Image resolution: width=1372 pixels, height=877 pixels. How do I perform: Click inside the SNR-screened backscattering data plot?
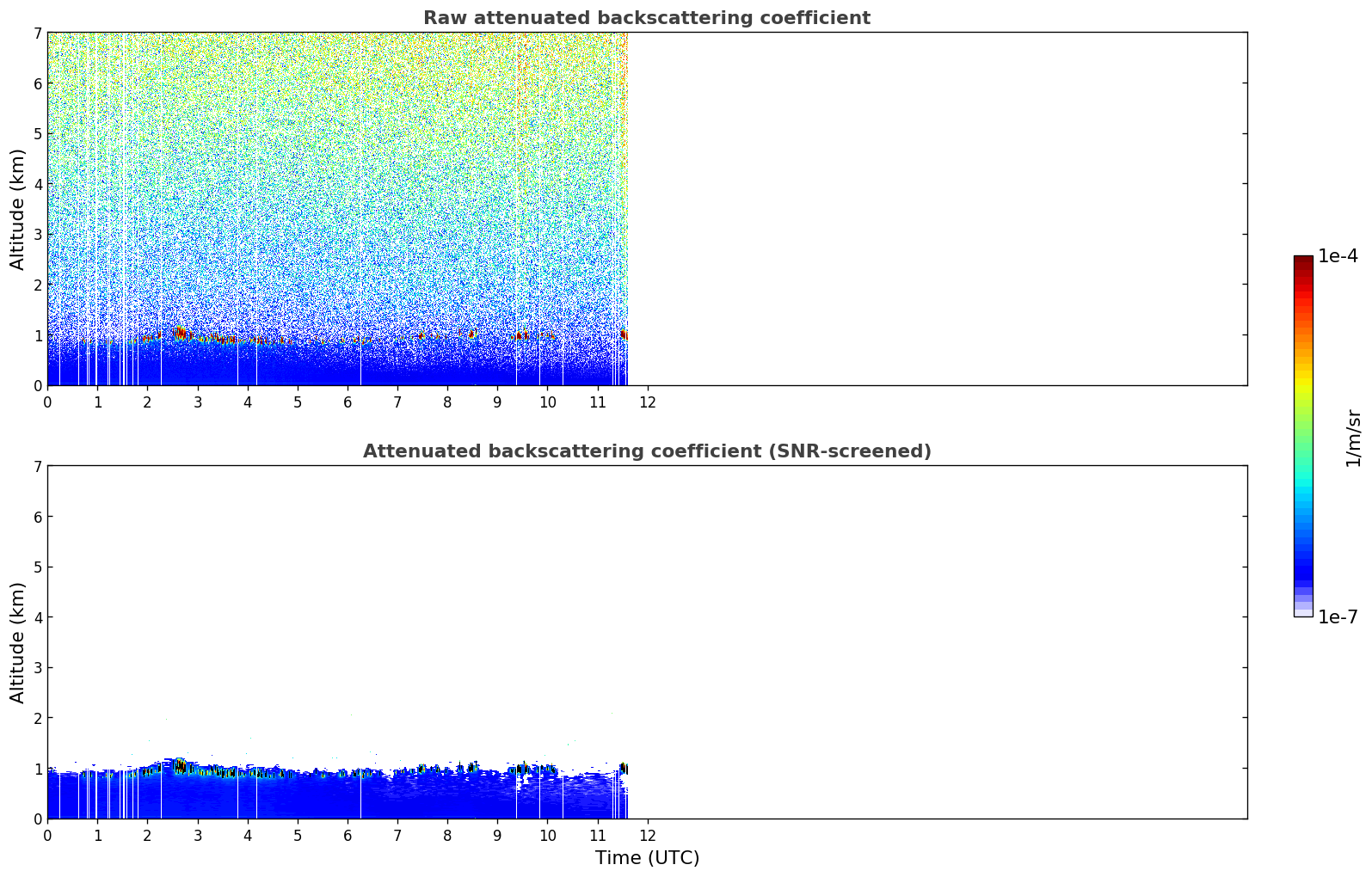(x=647, y=642)
